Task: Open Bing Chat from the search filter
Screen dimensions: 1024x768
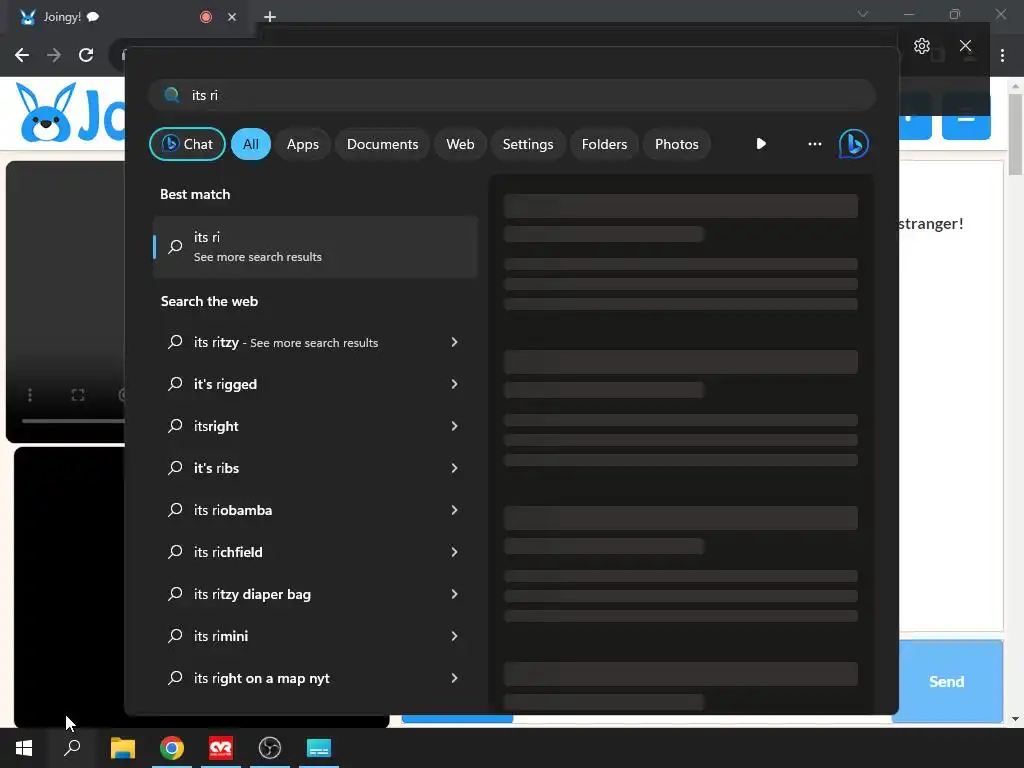Action: tap(187, 144)
